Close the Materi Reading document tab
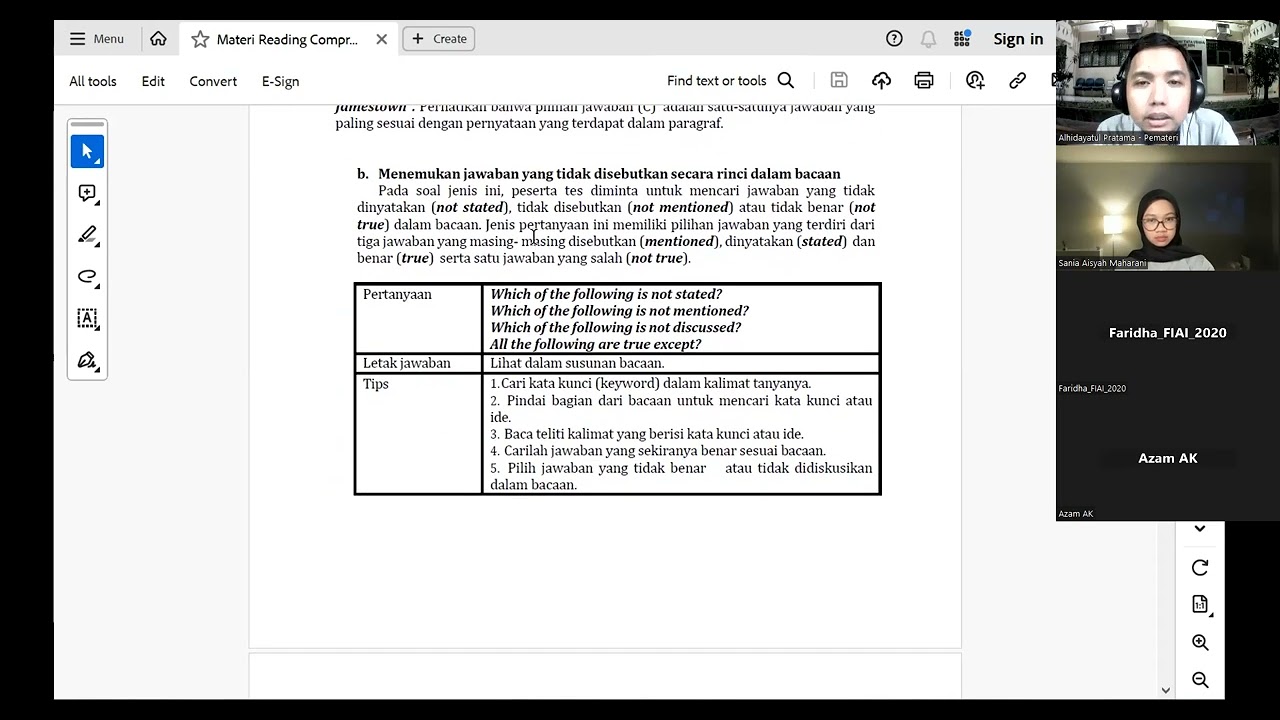Viewport: 1280px width, 720px height. [x=381, y=39]
